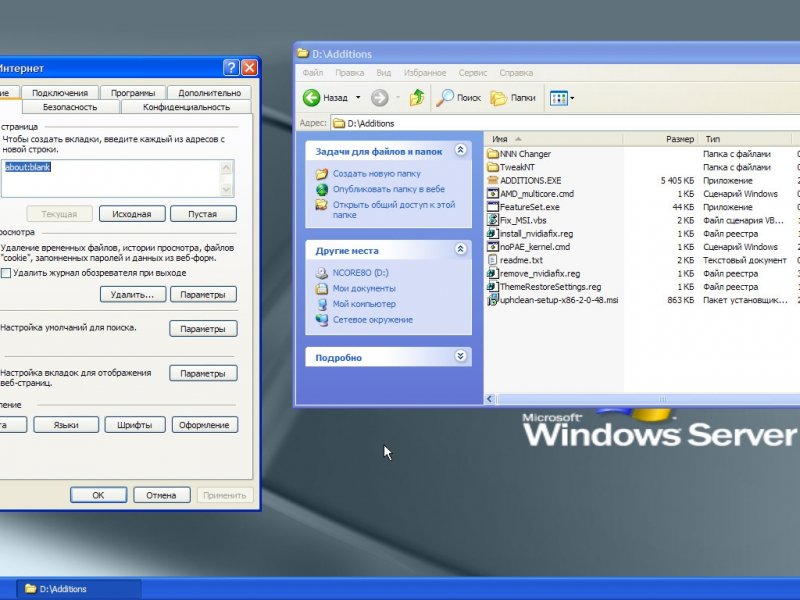Go up one folder level icon
Image resolution: width=800 pixels, height=600 pixels.
(417, 97)
